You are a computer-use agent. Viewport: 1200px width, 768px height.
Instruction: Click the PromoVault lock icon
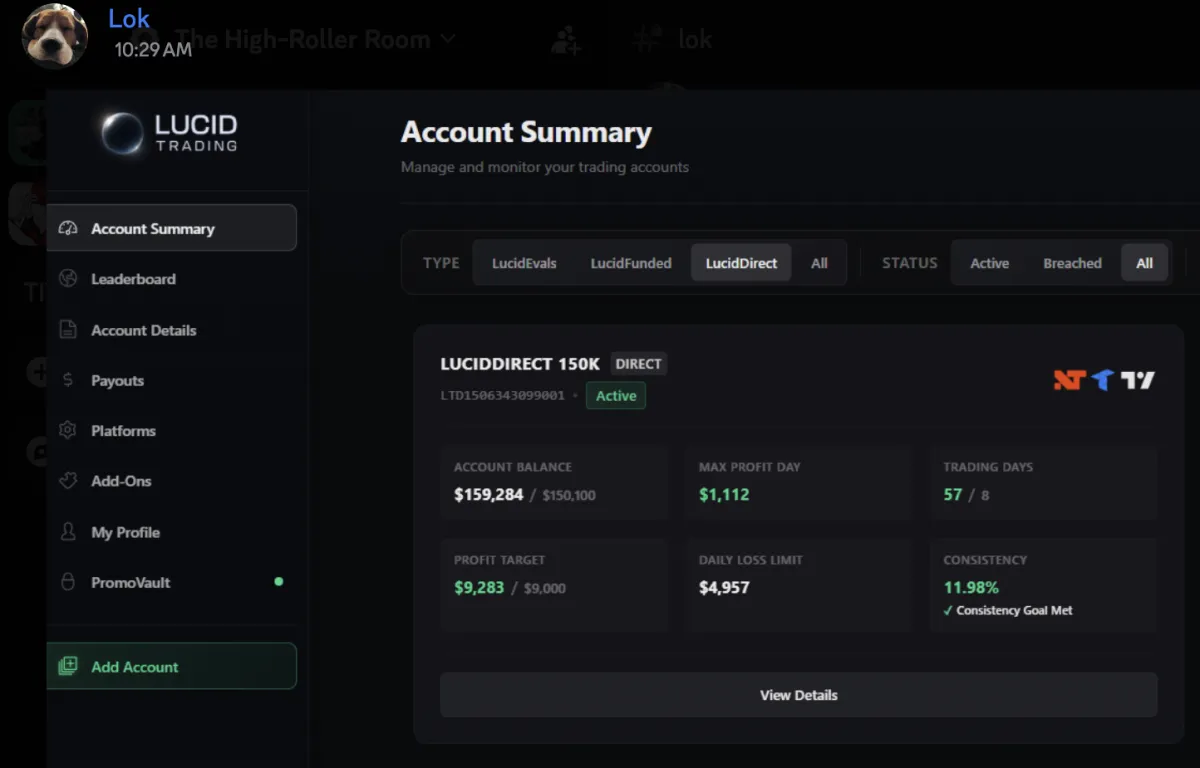tap(68, 581)
